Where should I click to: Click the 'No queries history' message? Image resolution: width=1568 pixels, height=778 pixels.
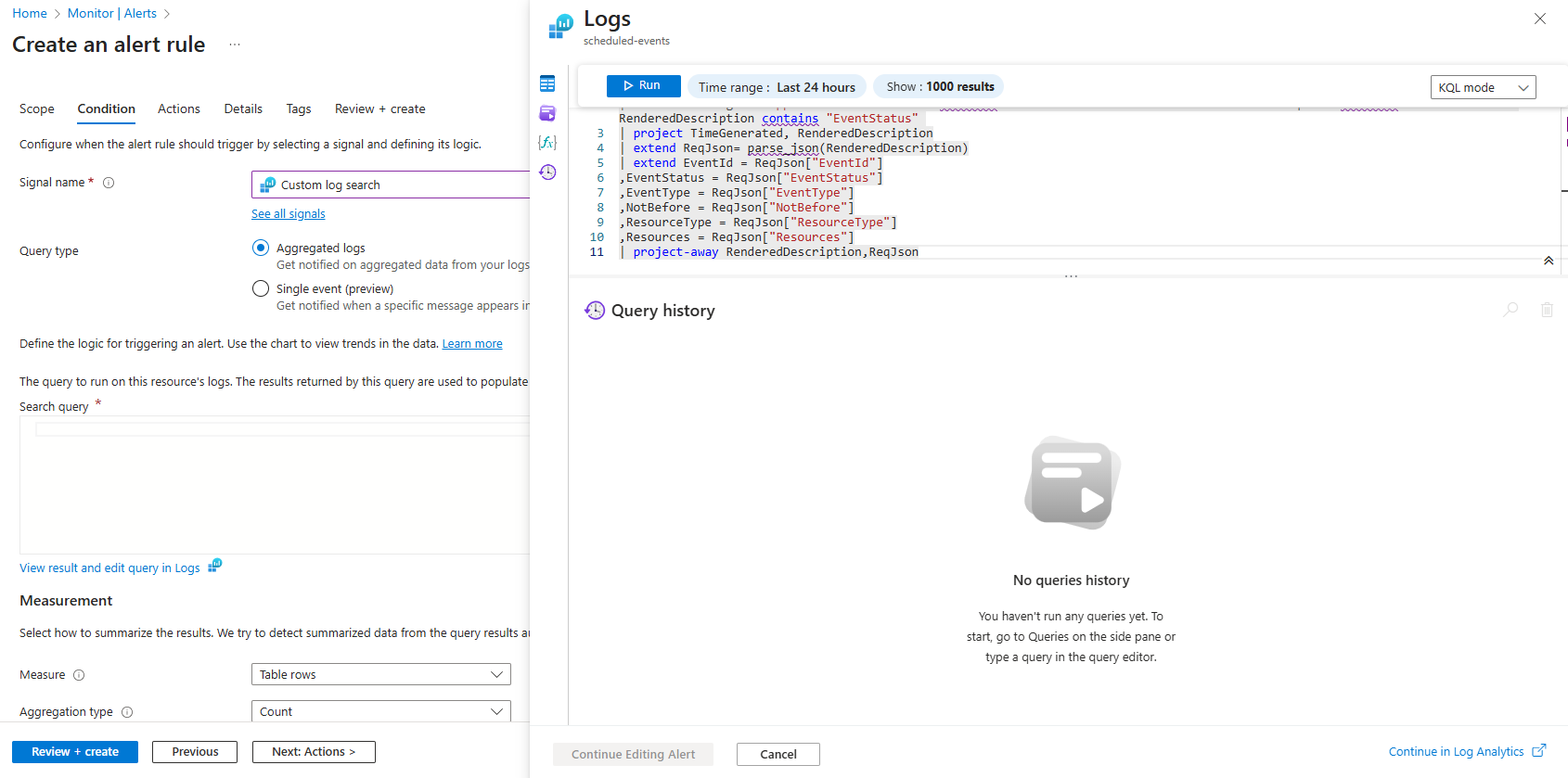[x=1072, y=580]
